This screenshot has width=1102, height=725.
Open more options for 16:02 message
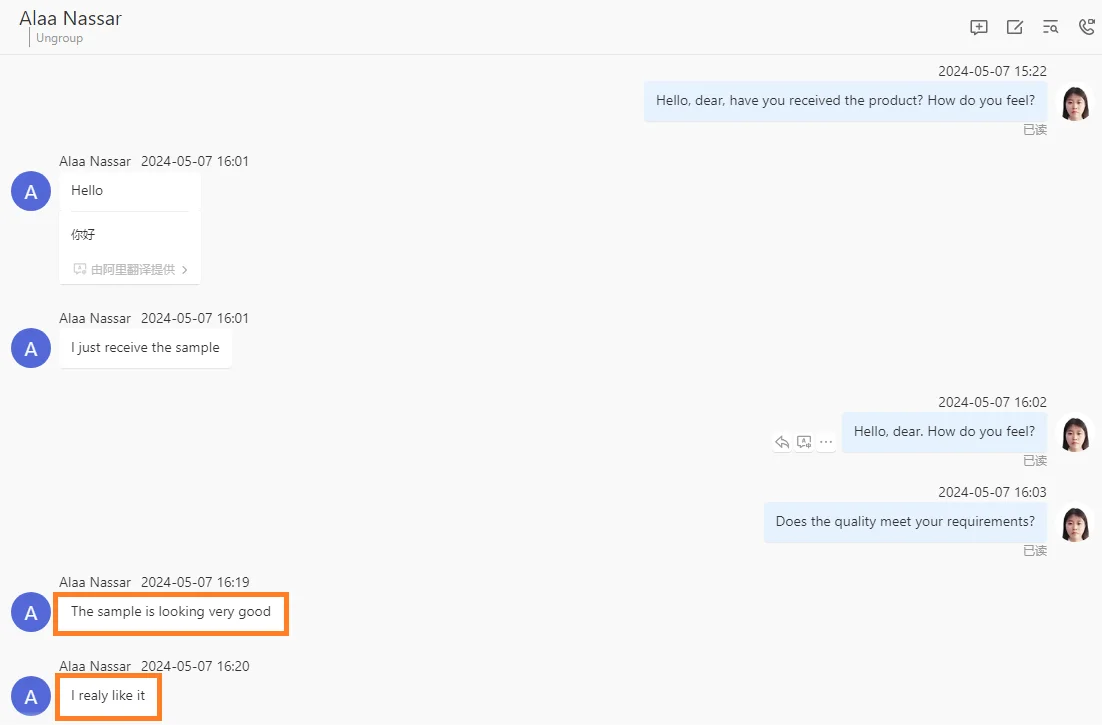coord(826,442)
